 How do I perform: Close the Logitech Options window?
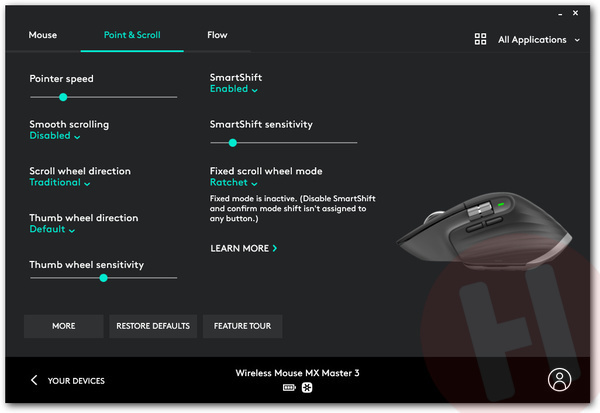576,13
